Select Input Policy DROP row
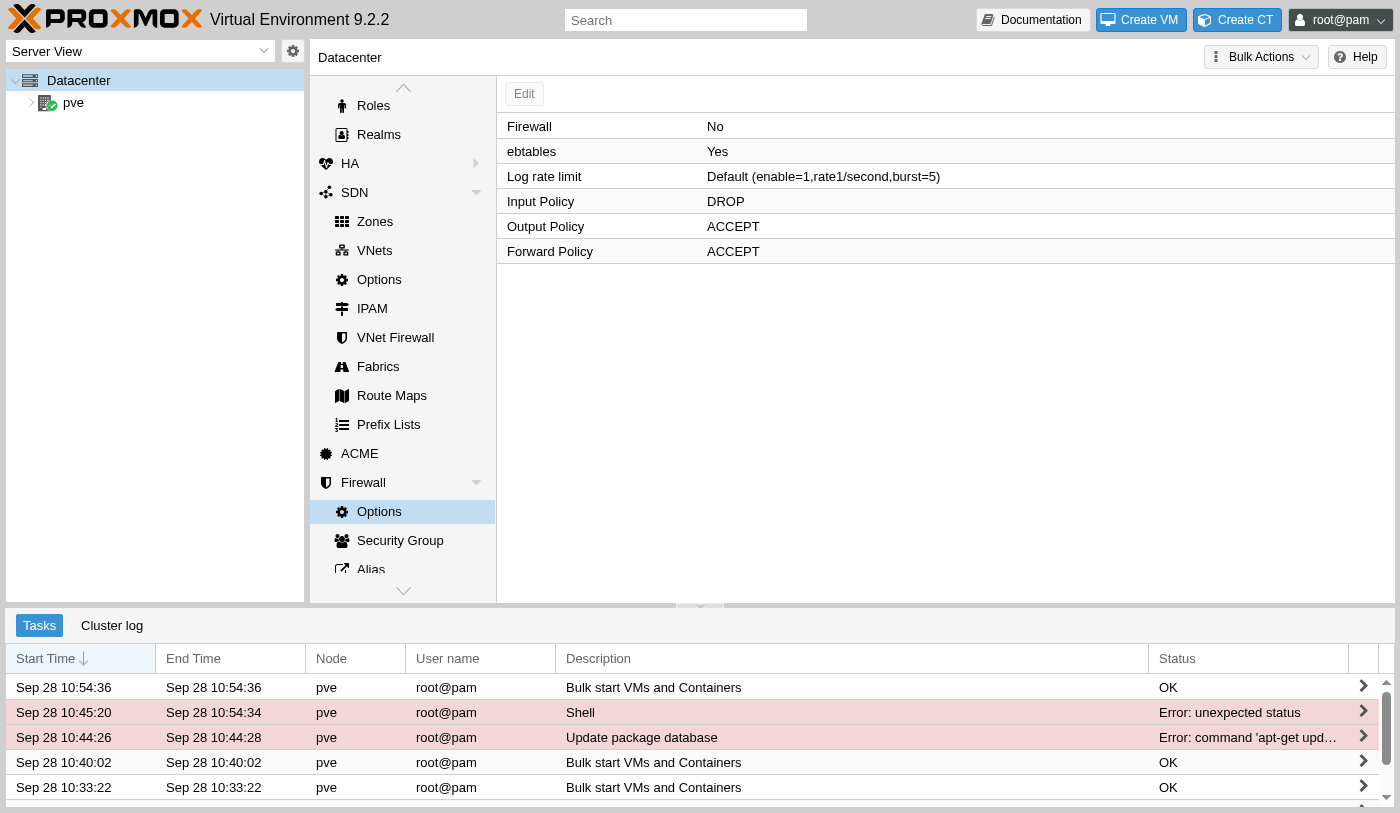Image resolution: width=1400 pixels, height=813 pixels. 945,201
